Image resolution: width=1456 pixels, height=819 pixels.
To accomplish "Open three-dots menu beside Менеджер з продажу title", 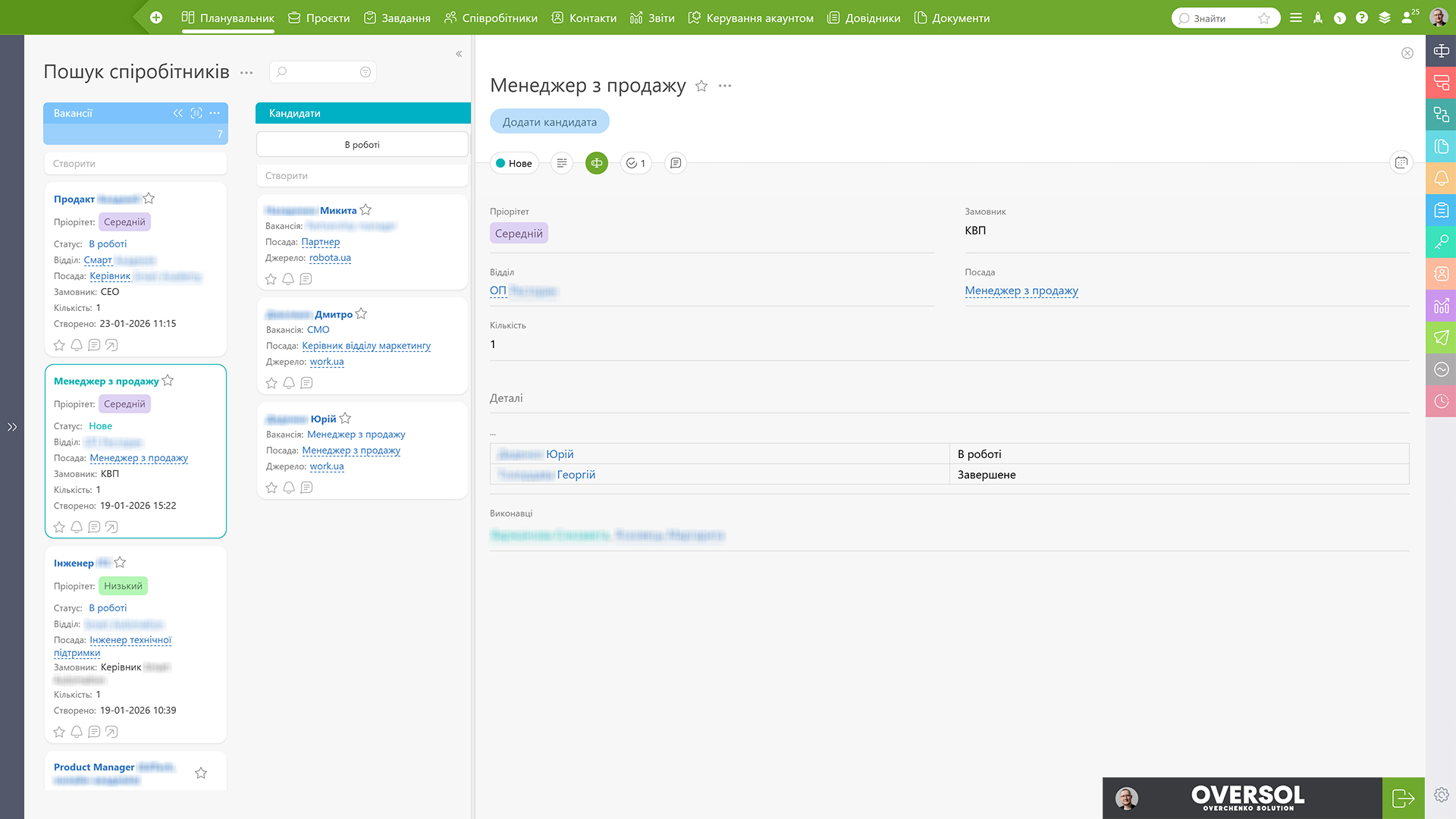I will 725,86.
